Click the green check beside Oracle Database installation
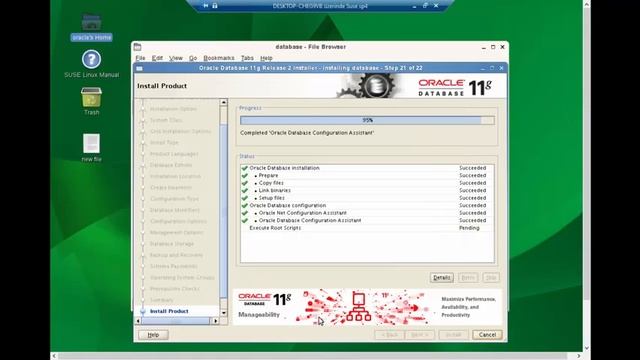This screenshot has height=360, width=640. point(244,168)
